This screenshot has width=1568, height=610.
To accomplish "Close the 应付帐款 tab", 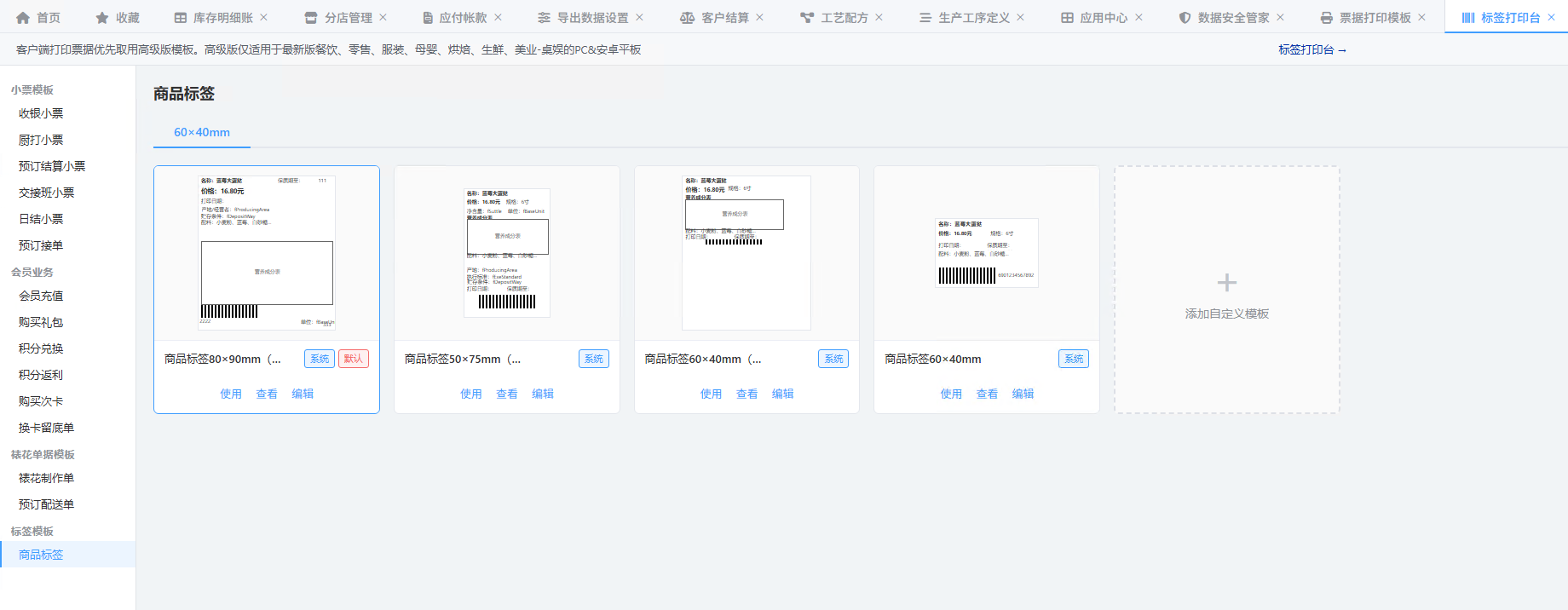I will click(498, 17).
